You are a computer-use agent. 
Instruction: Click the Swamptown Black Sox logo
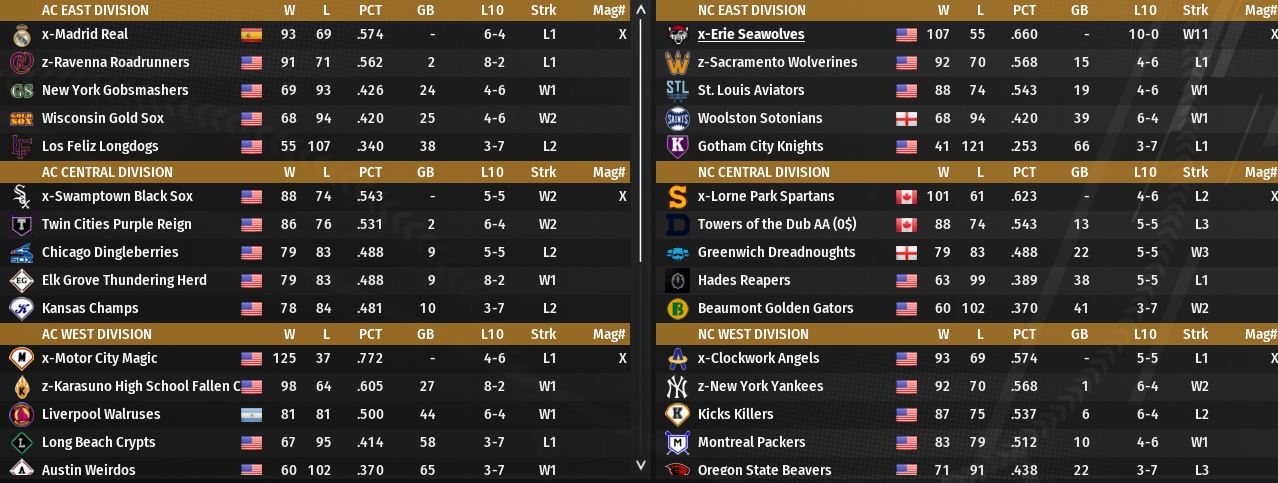point(21,197)
